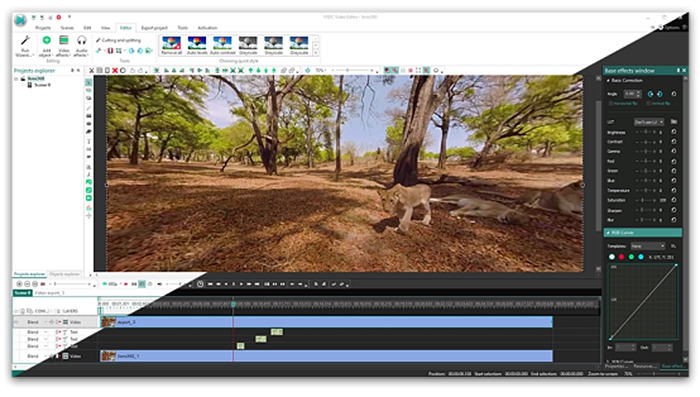Pin the Base effects window
Screen dimensions: 700x397
point(678,71)
